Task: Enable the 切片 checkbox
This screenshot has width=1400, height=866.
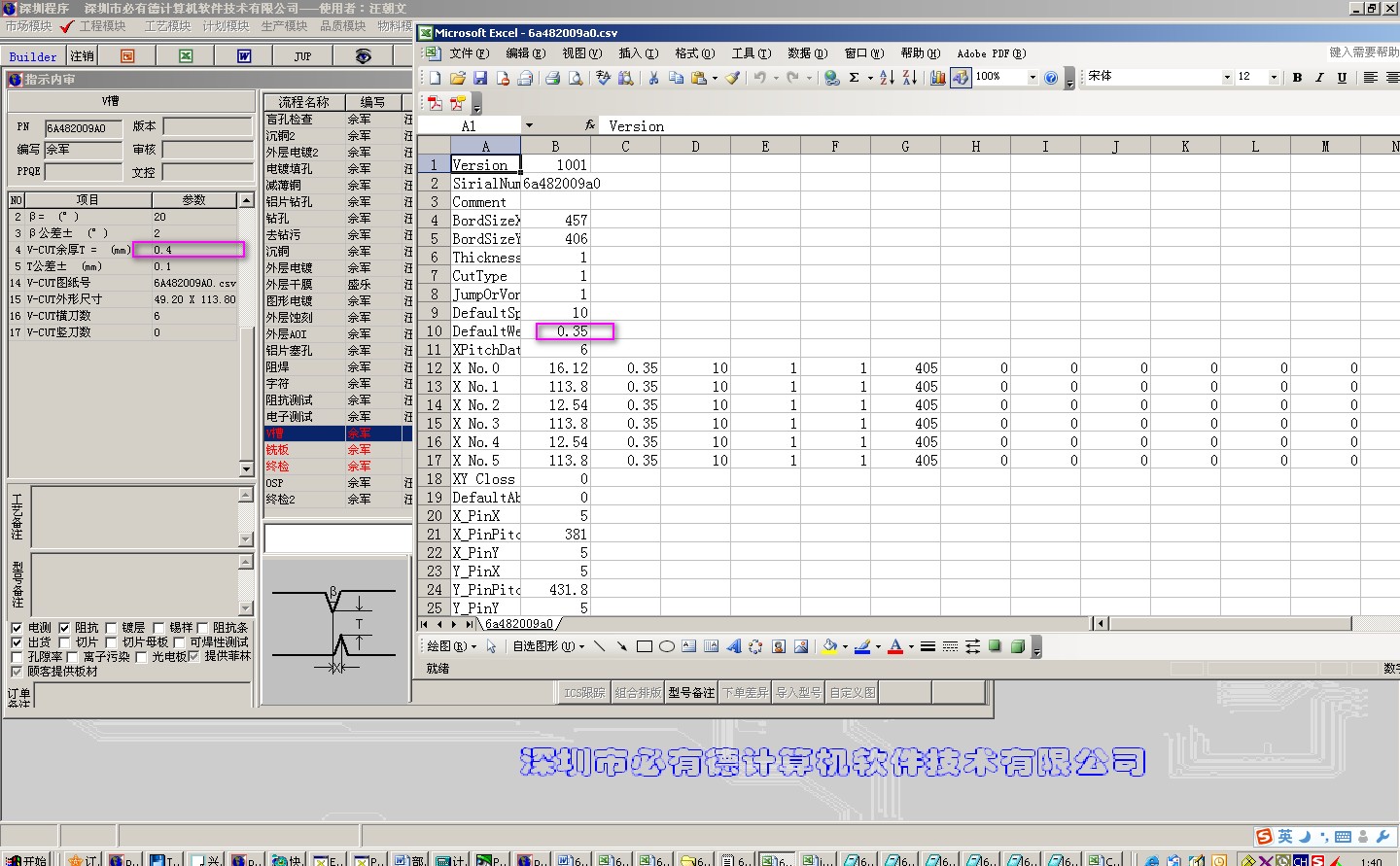Action: [x=64, y=642]
